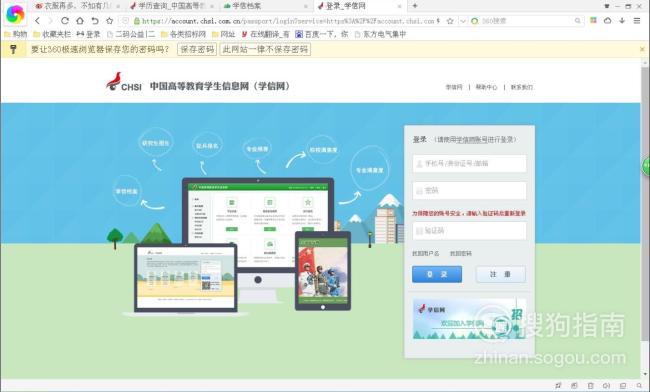650x392 pixels.
Task: Open the browser hamburger menu
Action: (x=637, y=20)
